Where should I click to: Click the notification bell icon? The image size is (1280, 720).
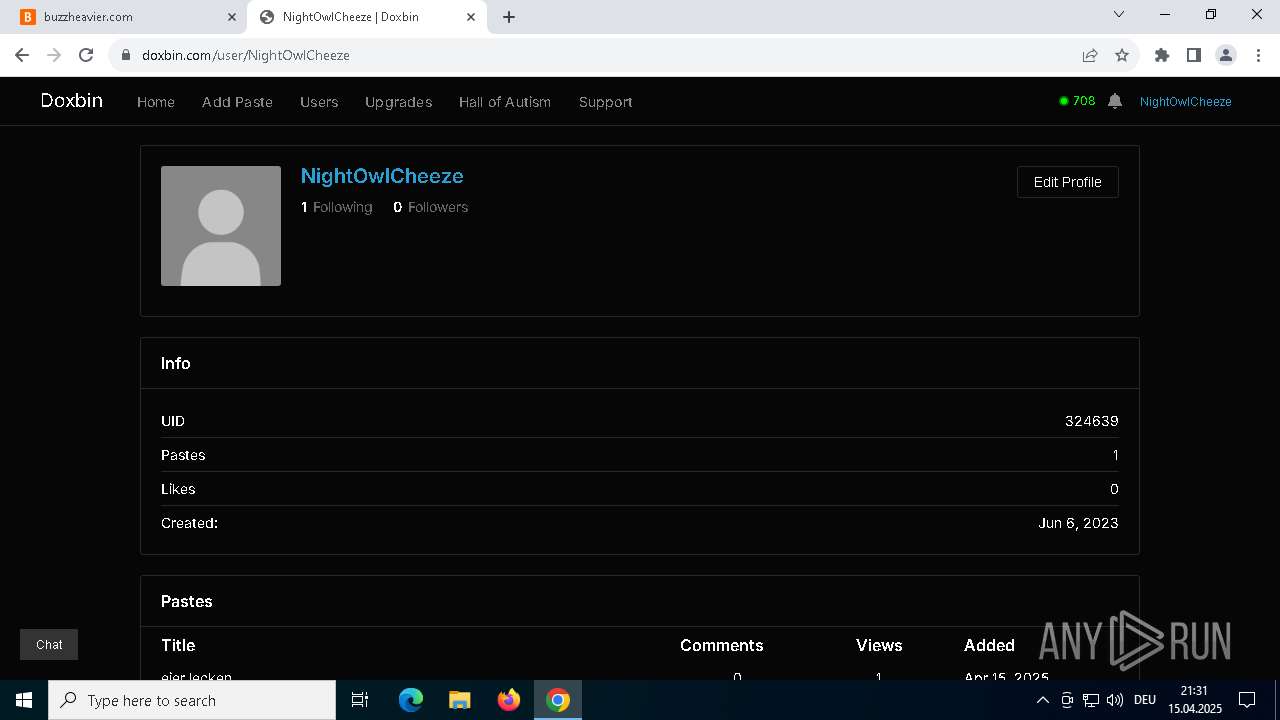pos(1115,101)
